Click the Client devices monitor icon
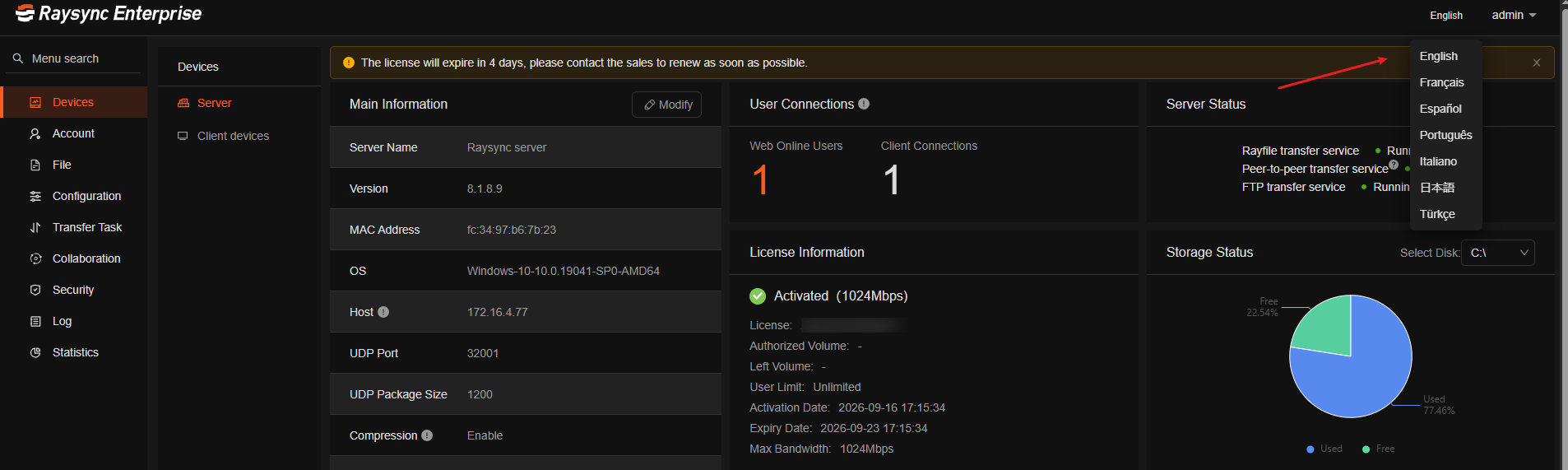This screenshot has width=1568, height=470. [x=183, y=136]
